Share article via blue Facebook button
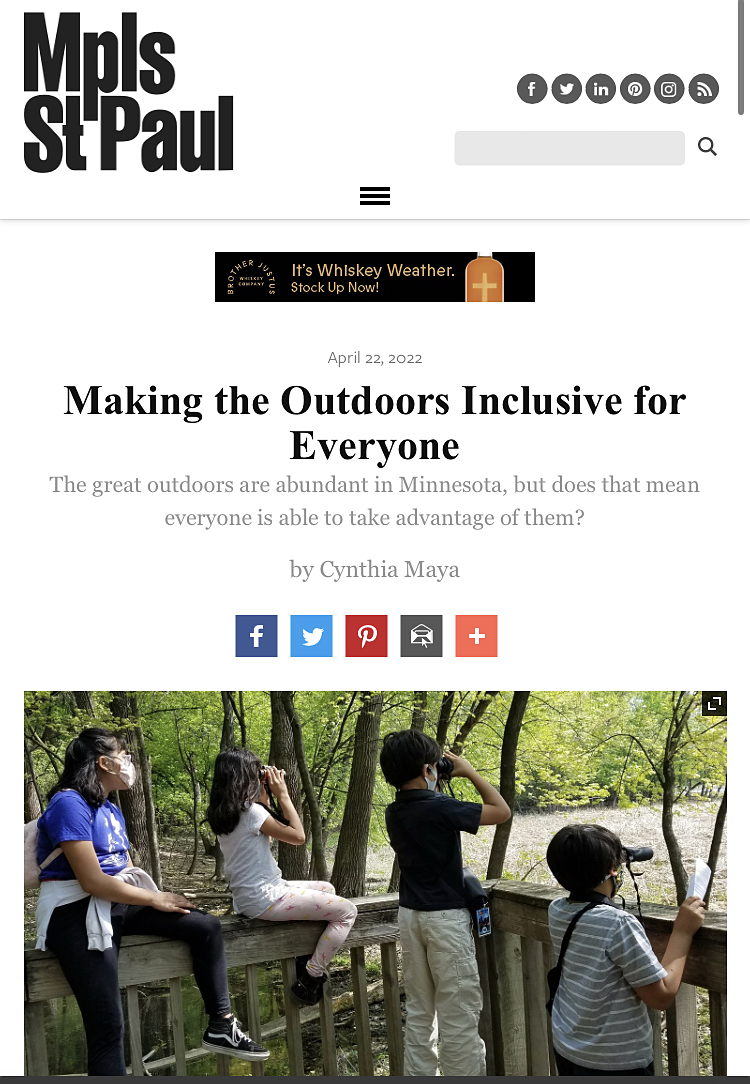 click(256, 636)
